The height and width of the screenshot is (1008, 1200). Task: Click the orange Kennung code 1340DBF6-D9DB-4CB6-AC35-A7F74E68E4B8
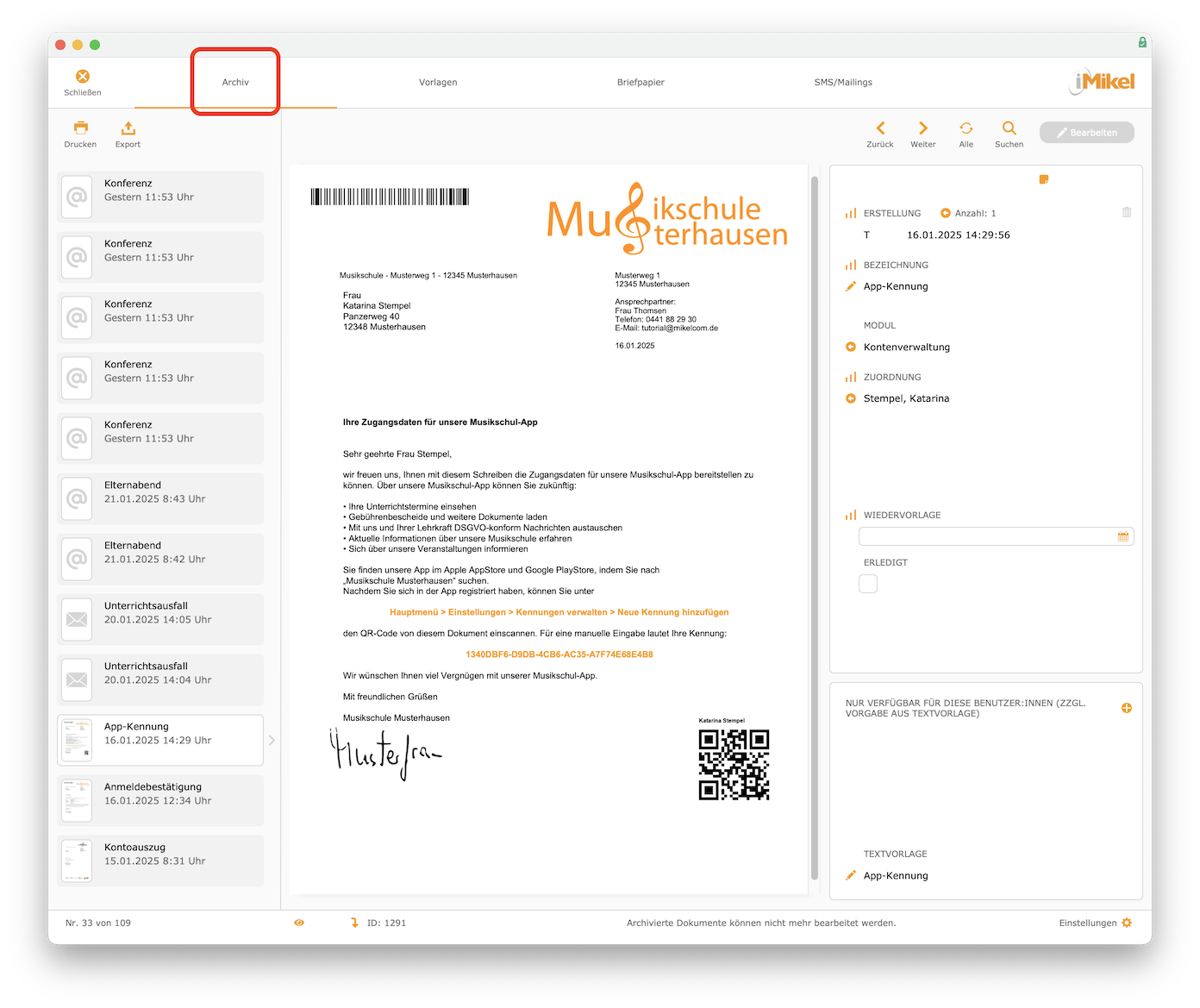tap(559, 654)
